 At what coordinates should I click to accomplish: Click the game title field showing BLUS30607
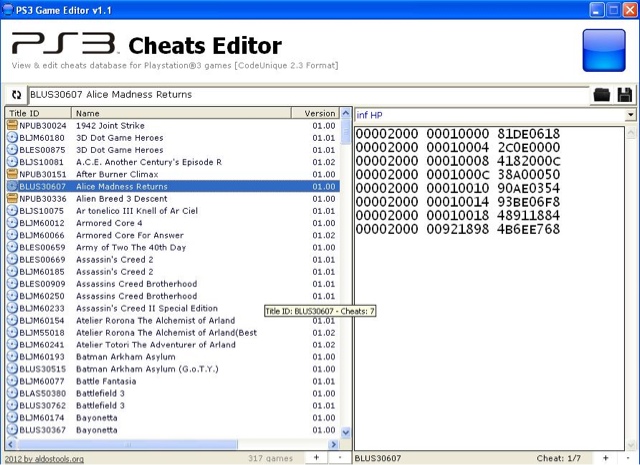point(309,95)
